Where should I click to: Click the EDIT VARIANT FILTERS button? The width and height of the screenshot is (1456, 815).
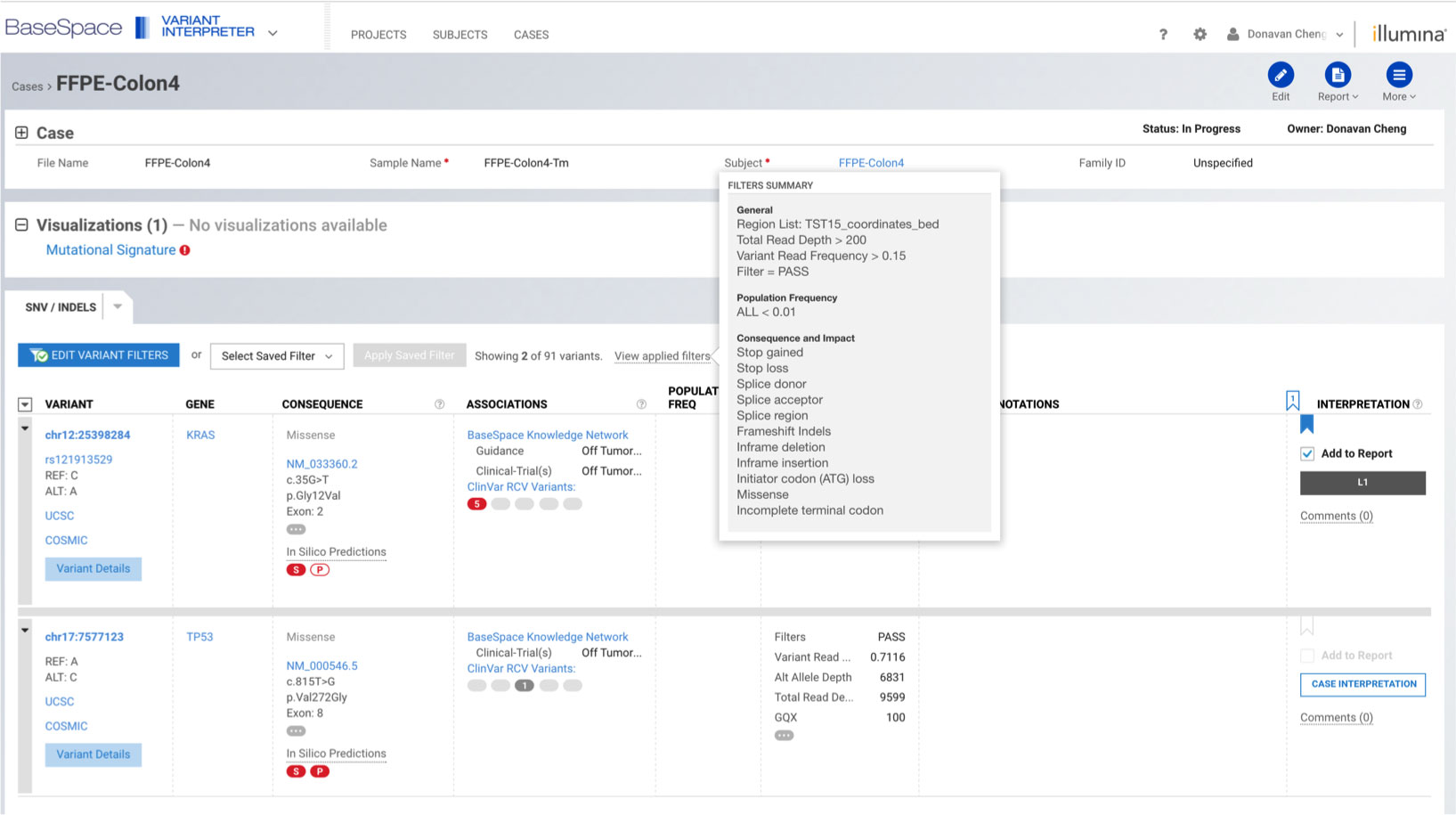pyautogui.click(x=99, y=355)
